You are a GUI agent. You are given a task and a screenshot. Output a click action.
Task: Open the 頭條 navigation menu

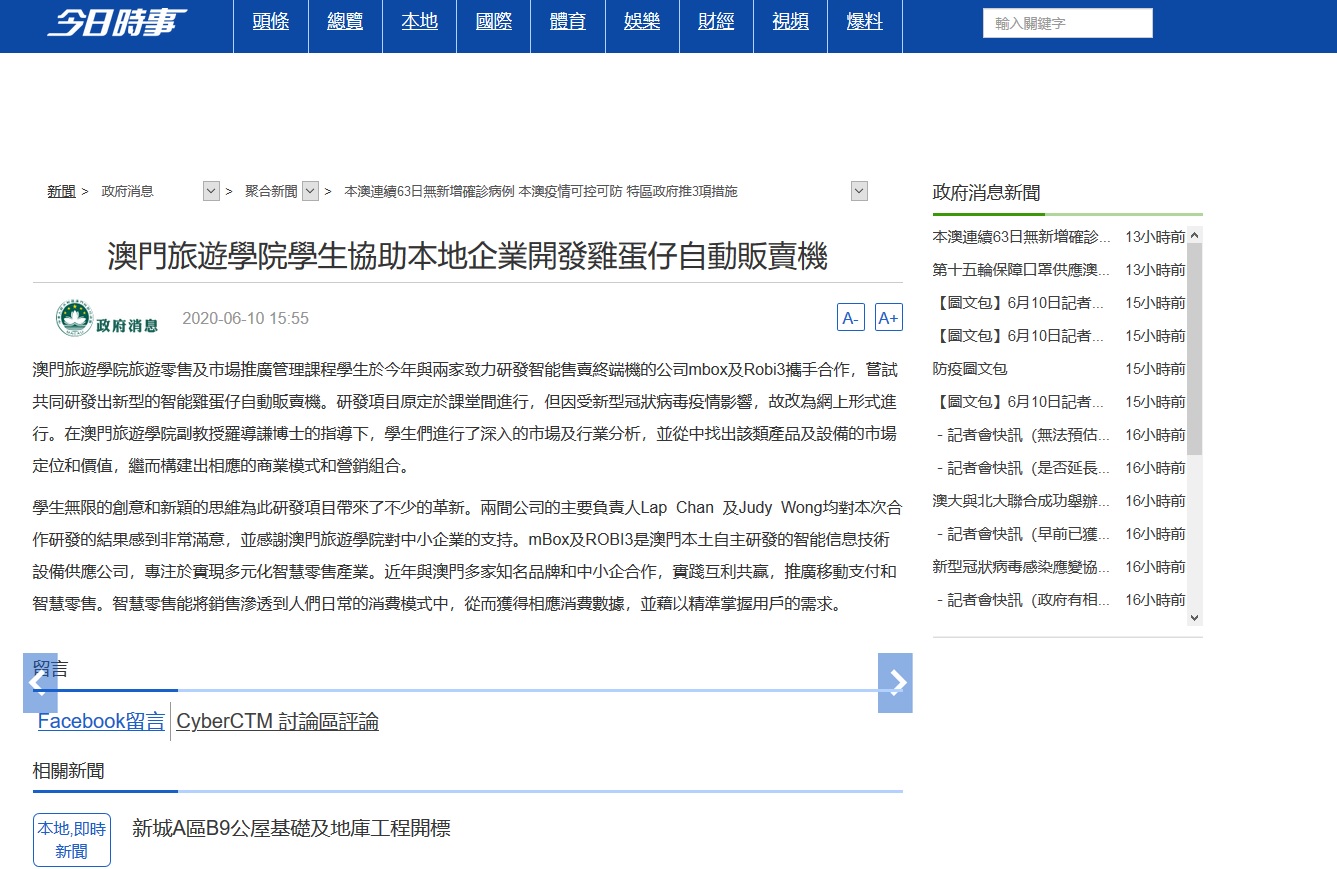[271, 22]
